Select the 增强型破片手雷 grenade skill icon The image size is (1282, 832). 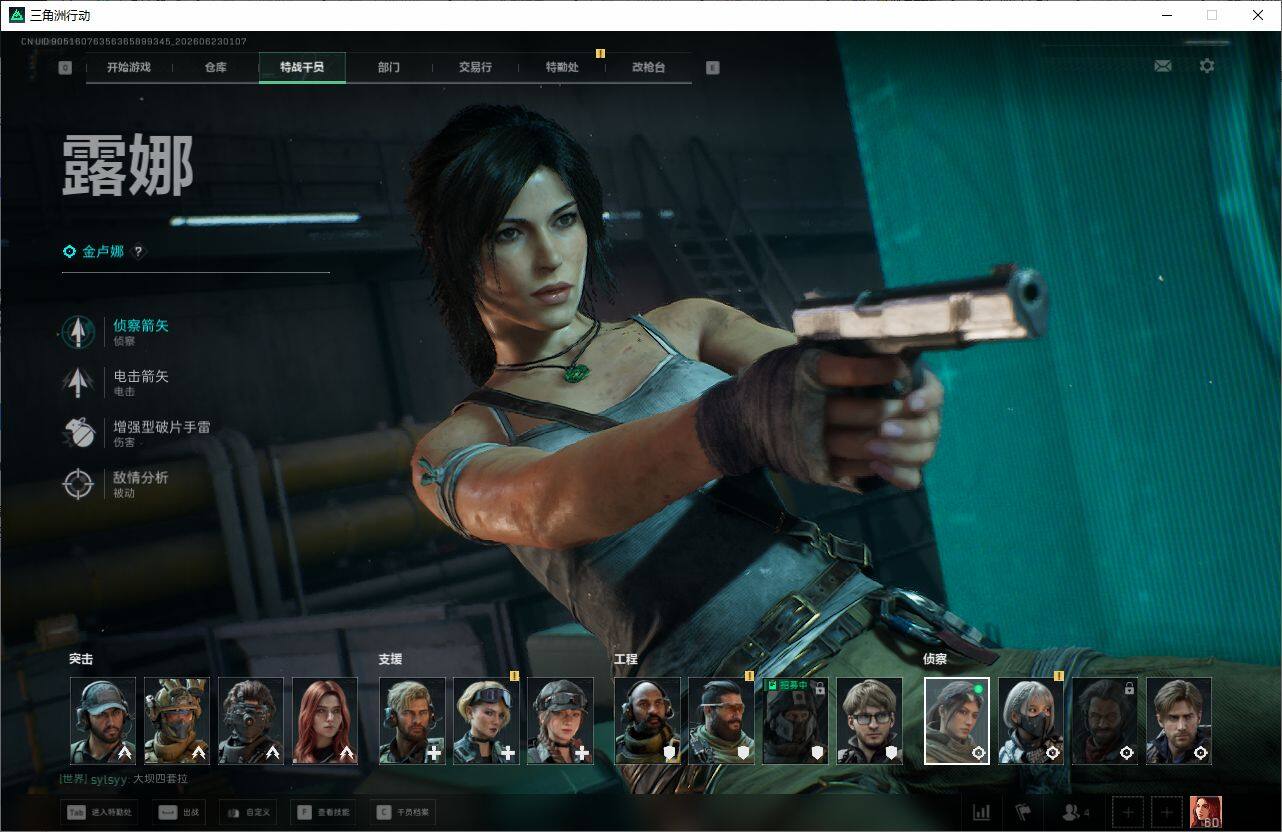(x=78, y=433)
